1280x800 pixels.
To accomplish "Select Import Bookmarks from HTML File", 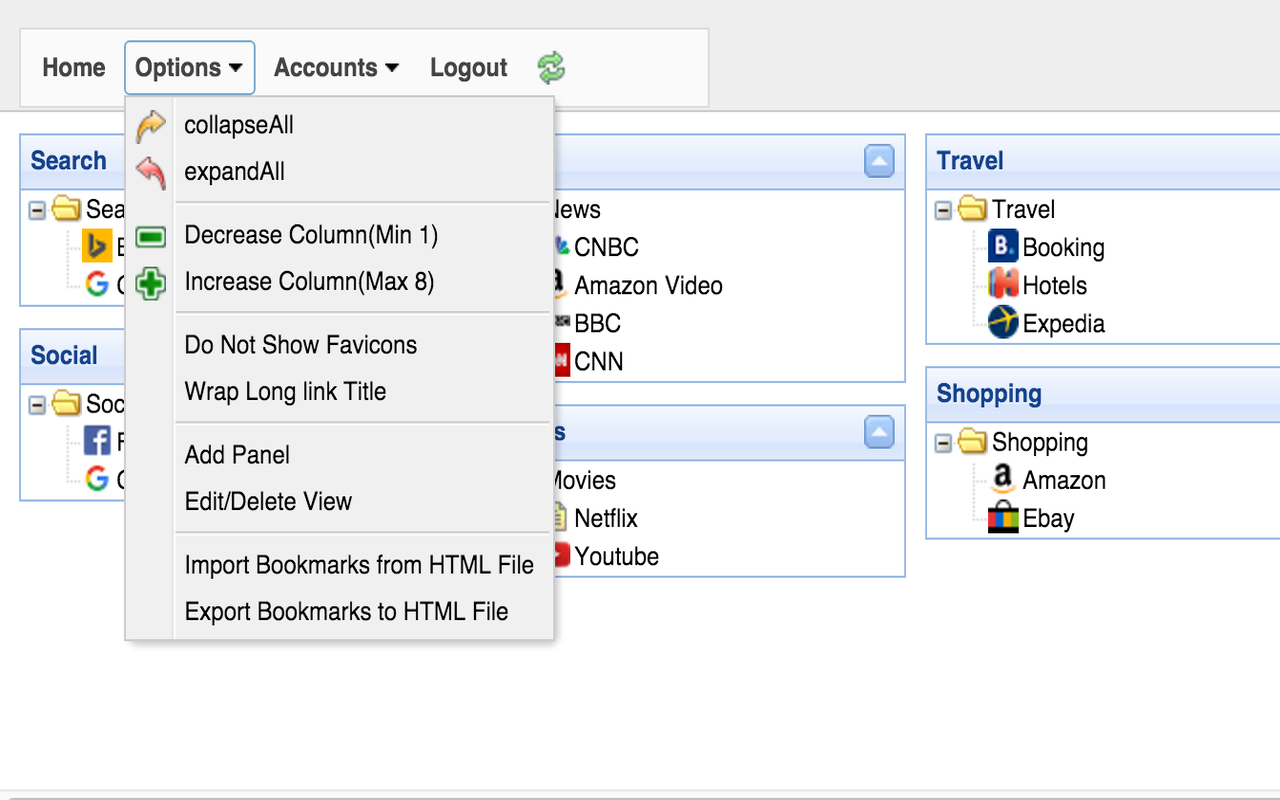I will [x=359, y=565].
